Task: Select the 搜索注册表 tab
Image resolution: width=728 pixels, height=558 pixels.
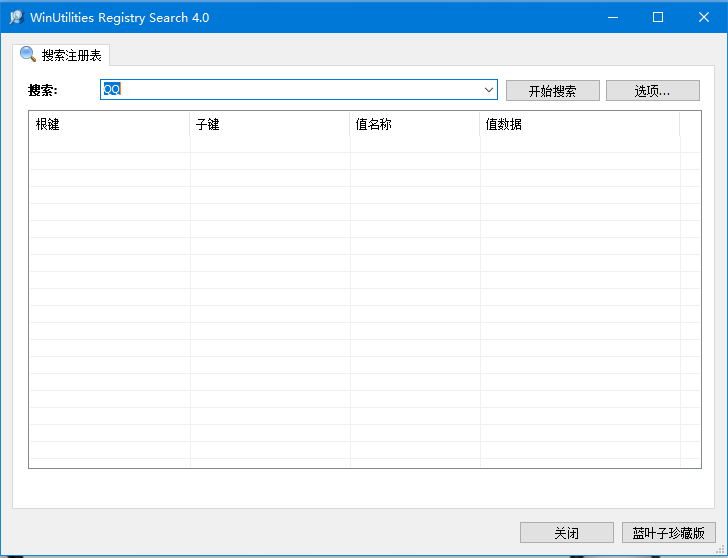Action: click(x=61, y=55)
